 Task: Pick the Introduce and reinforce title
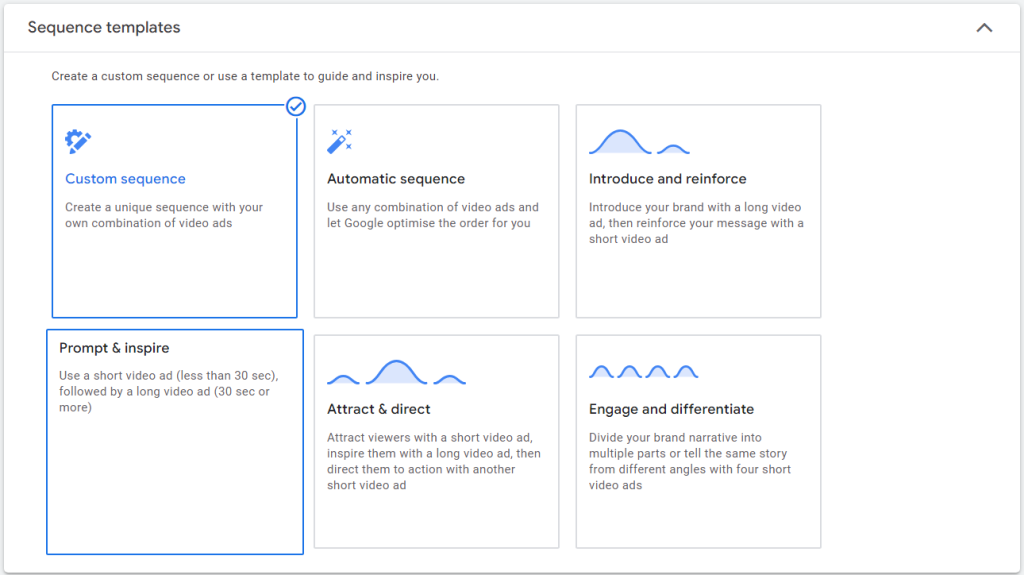(667, 179)
